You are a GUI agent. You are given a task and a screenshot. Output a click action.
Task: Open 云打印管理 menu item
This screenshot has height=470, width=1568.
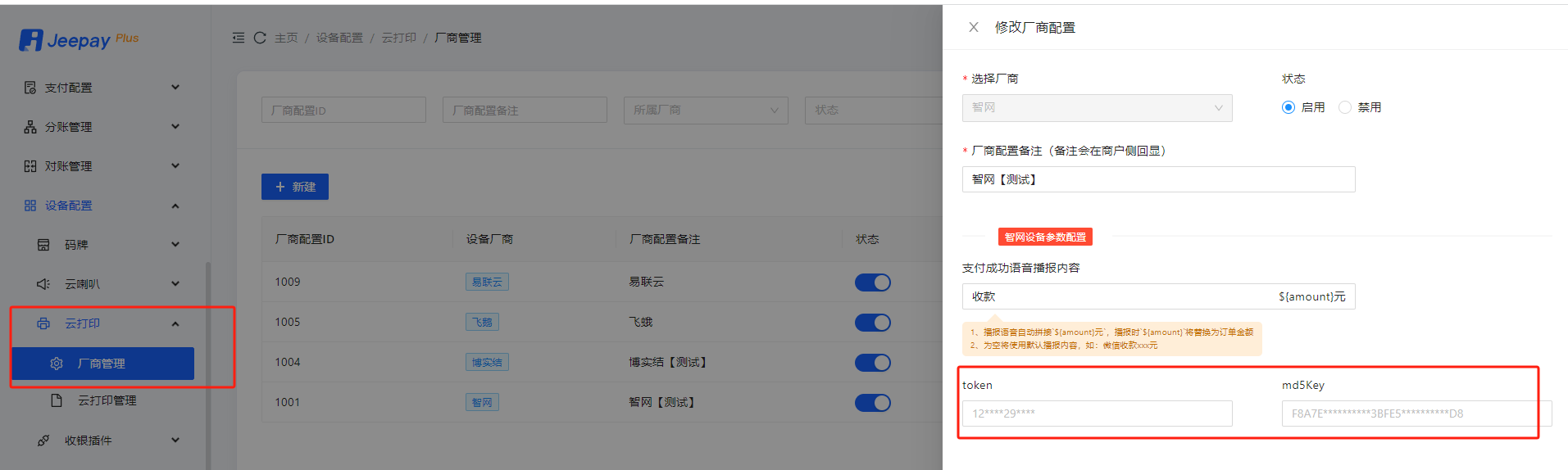pos(107,400)
